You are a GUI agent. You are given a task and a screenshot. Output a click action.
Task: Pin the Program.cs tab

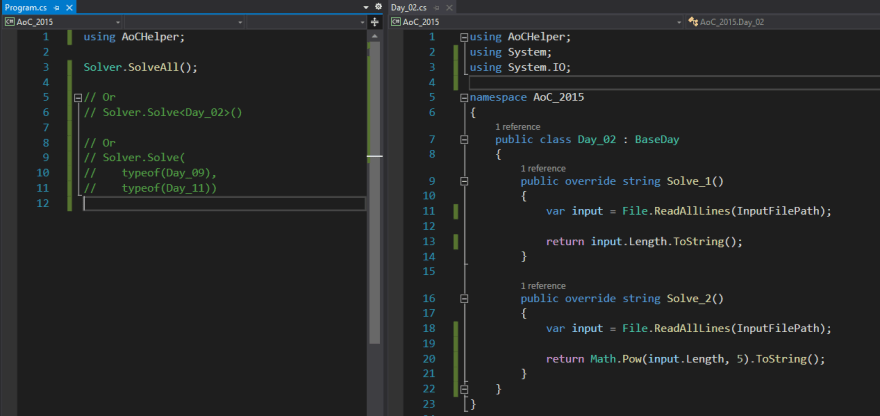tap(57, 8)
